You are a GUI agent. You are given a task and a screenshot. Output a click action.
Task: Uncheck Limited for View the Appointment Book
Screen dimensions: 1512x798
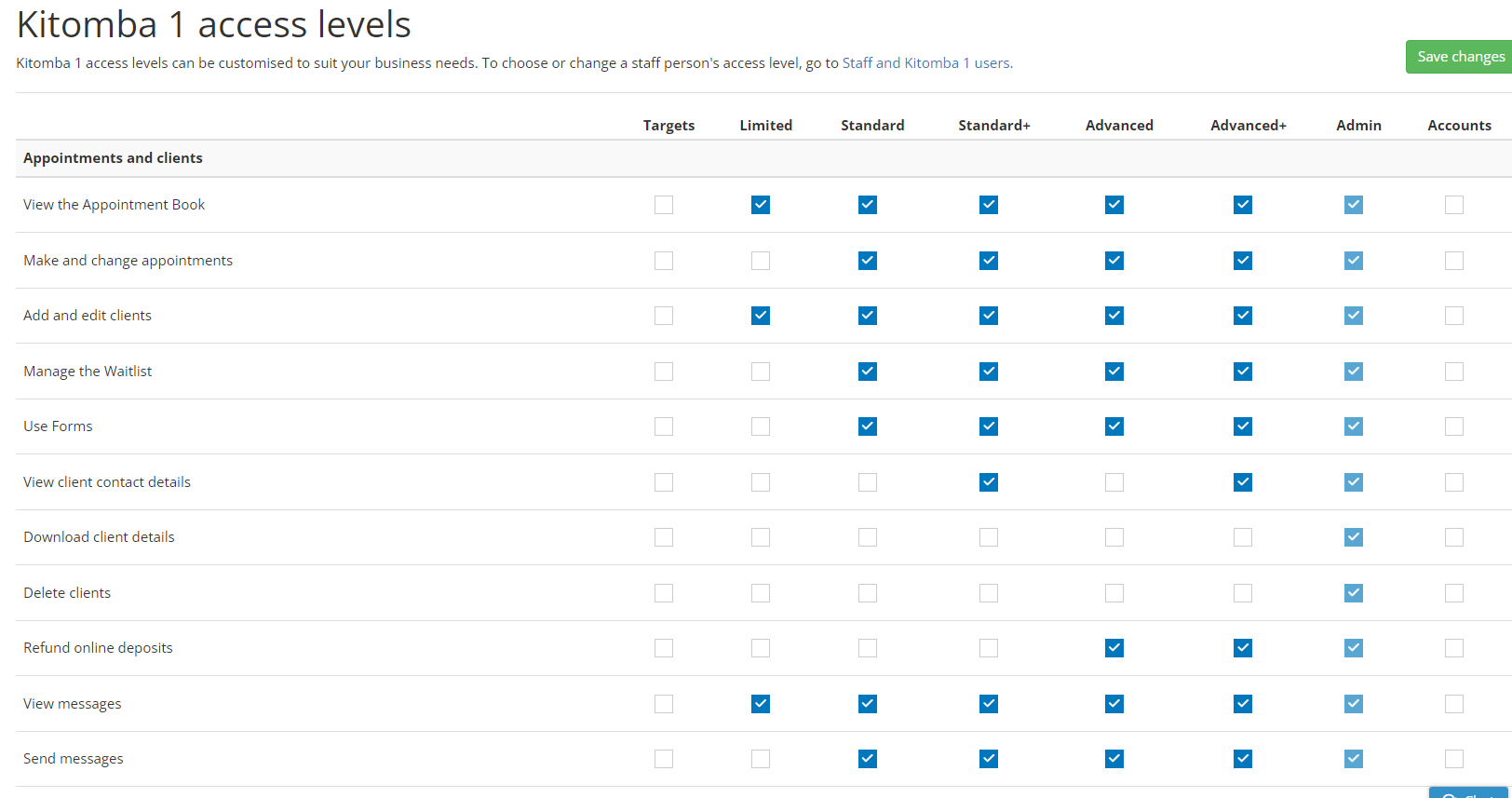coord(761,205)
